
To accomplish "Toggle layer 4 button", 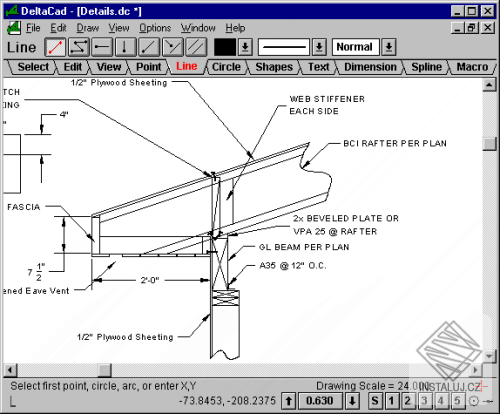I will (x=441, y=401).
